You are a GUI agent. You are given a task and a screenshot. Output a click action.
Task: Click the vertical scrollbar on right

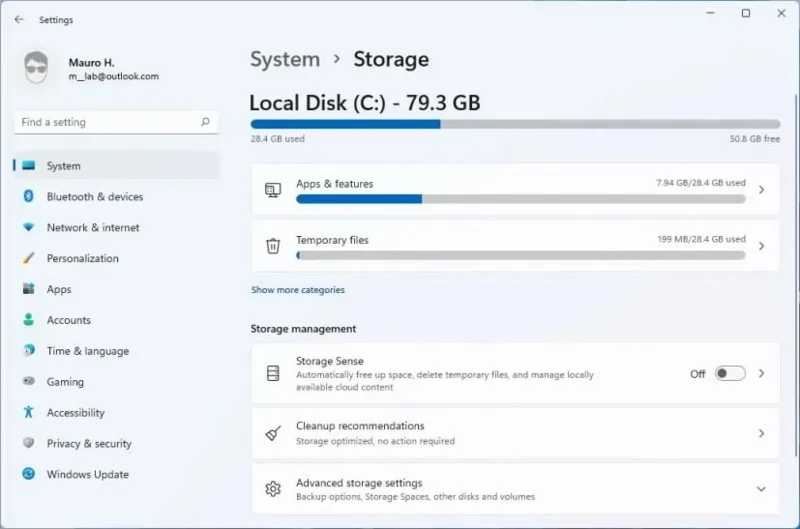(x=796, y=275)
